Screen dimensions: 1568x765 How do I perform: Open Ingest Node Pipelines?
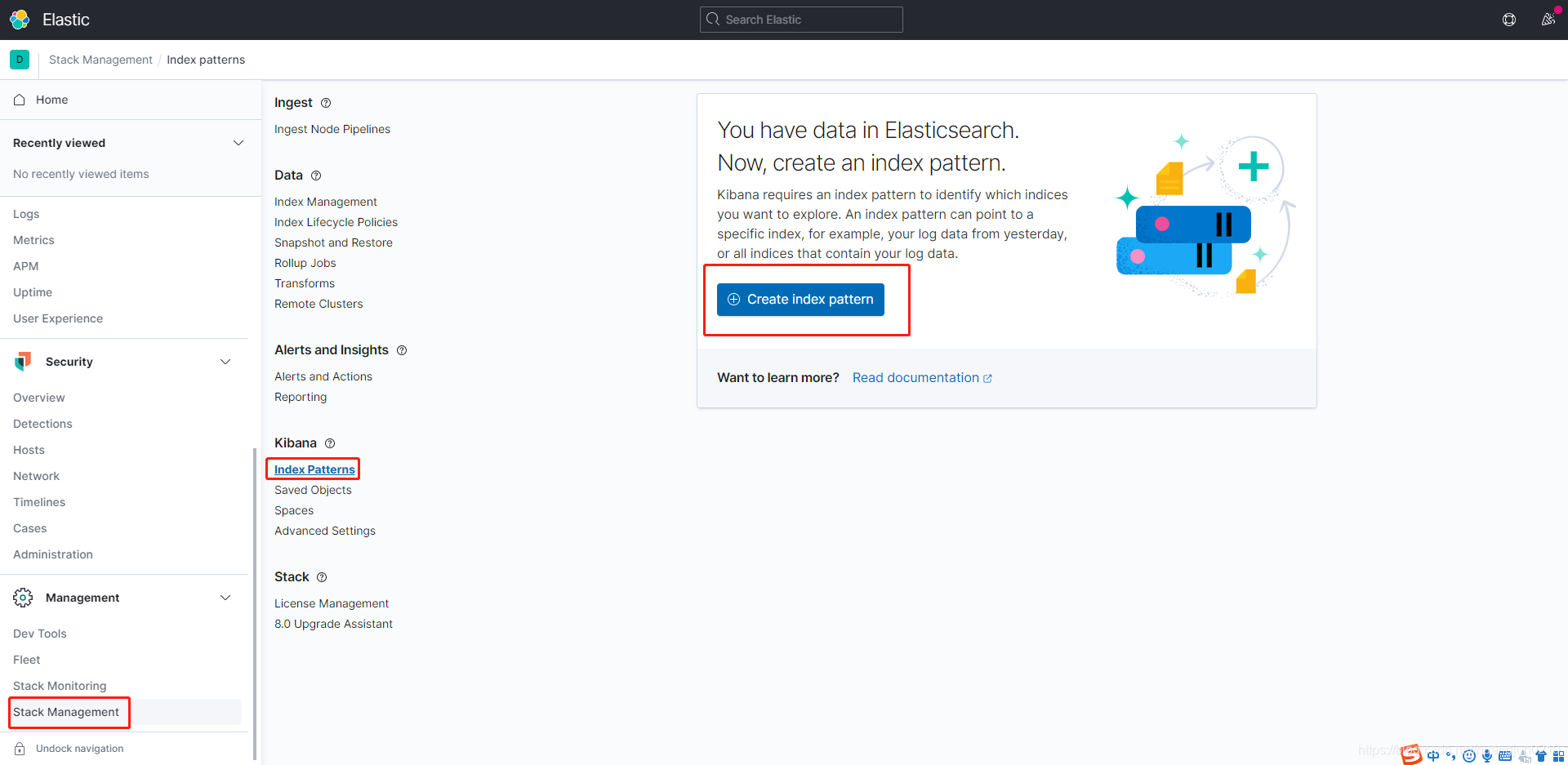[332, 129]
